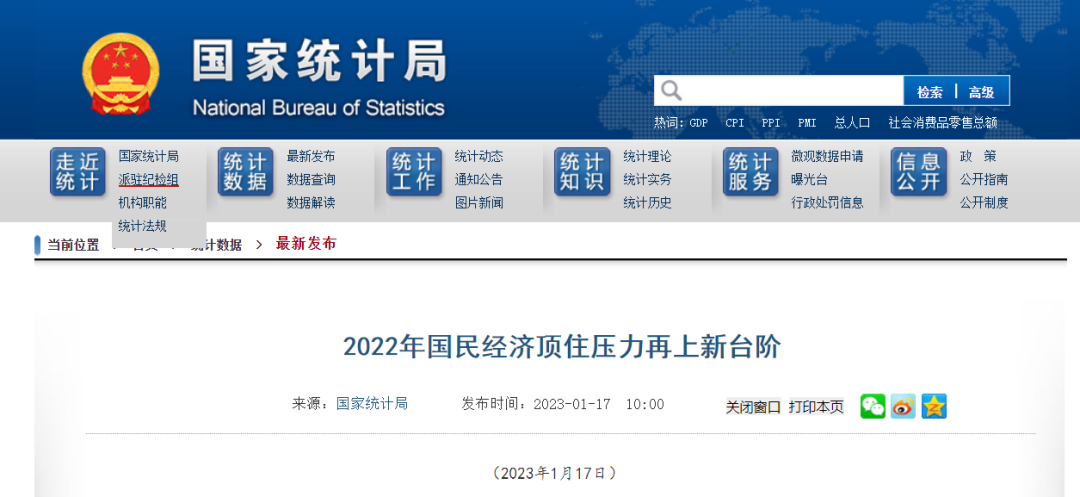Click the QQ Zone star share icon
This screenshot has height=497, width=1080.
[934, 406]
